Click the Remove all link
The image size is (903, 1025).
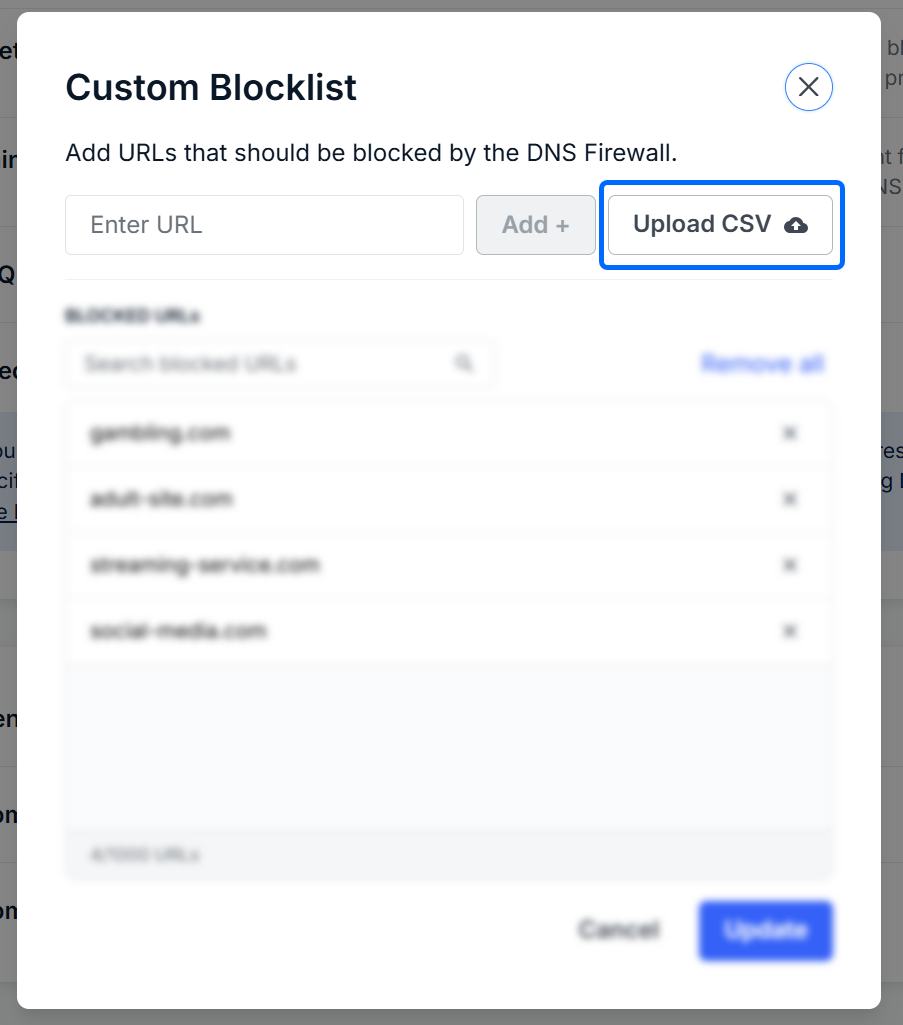[762, 363]
